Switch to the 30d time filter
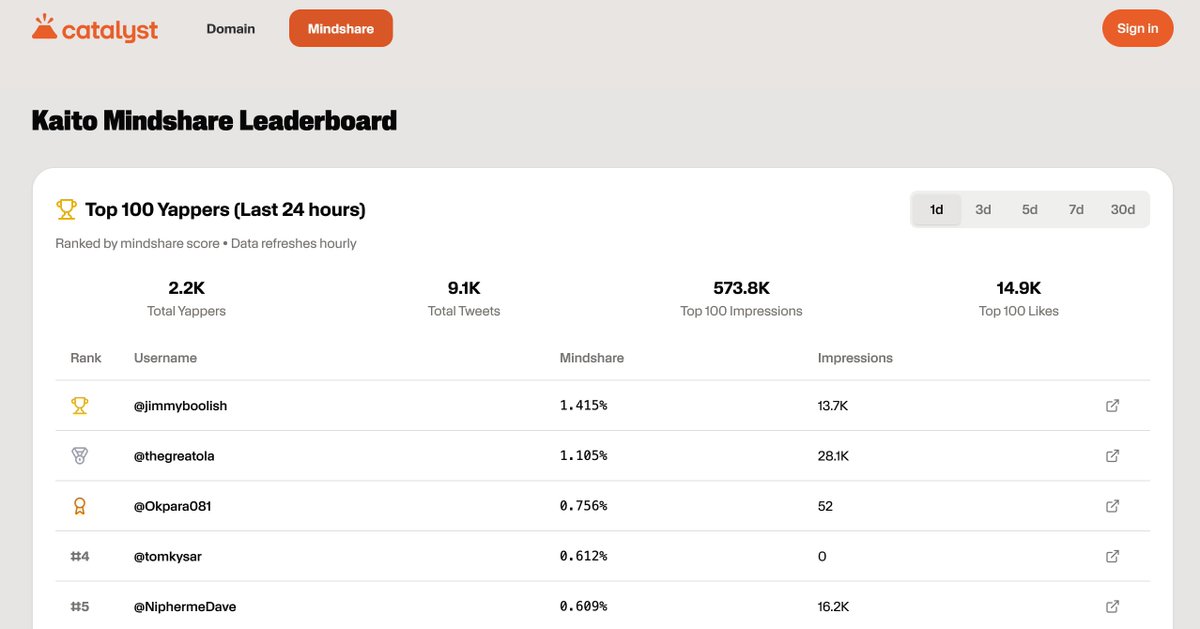The width and height of the screenshot is (1200, 629). 1122,209
